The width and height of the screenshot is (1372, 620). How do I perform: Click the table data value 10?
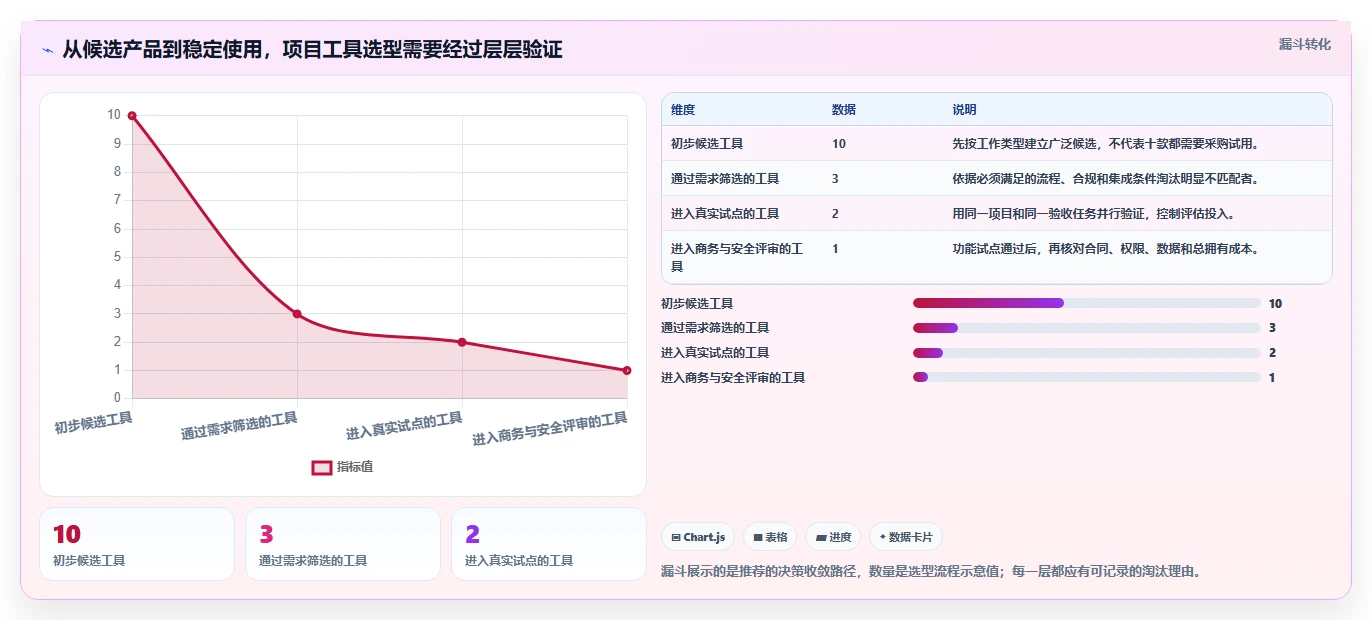pyautogui.click(x=839, y=144)
